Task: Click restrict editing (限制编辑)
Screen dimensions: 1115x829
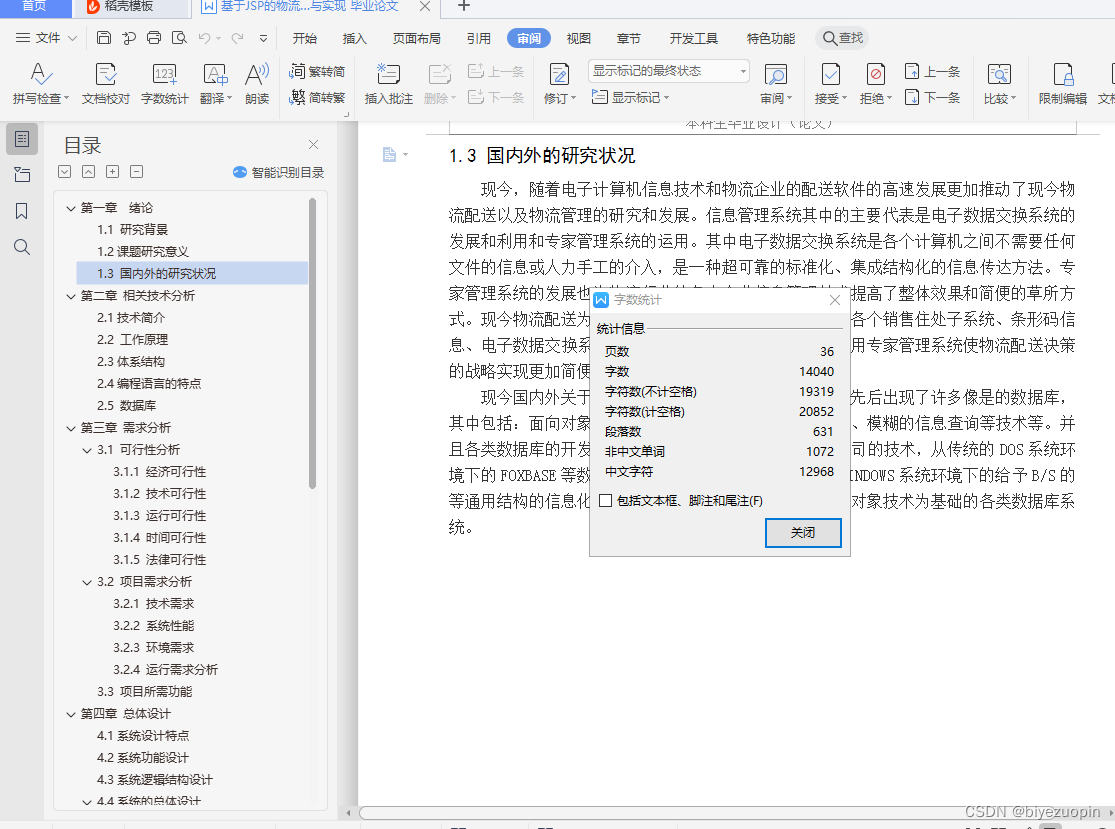Action: [x=1062, y=84]
